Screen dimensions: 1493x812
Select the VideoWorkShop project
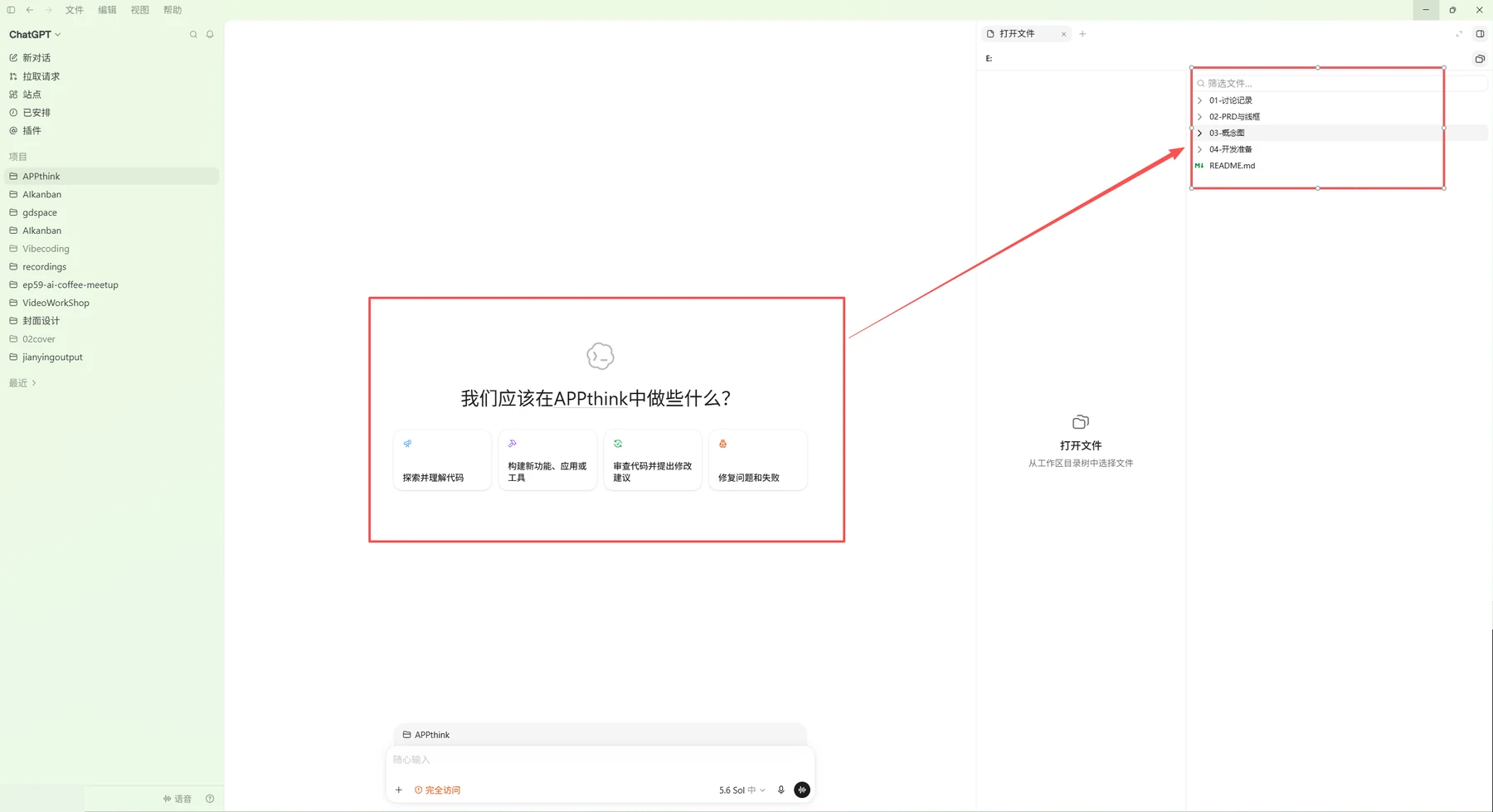pos(111,303)
